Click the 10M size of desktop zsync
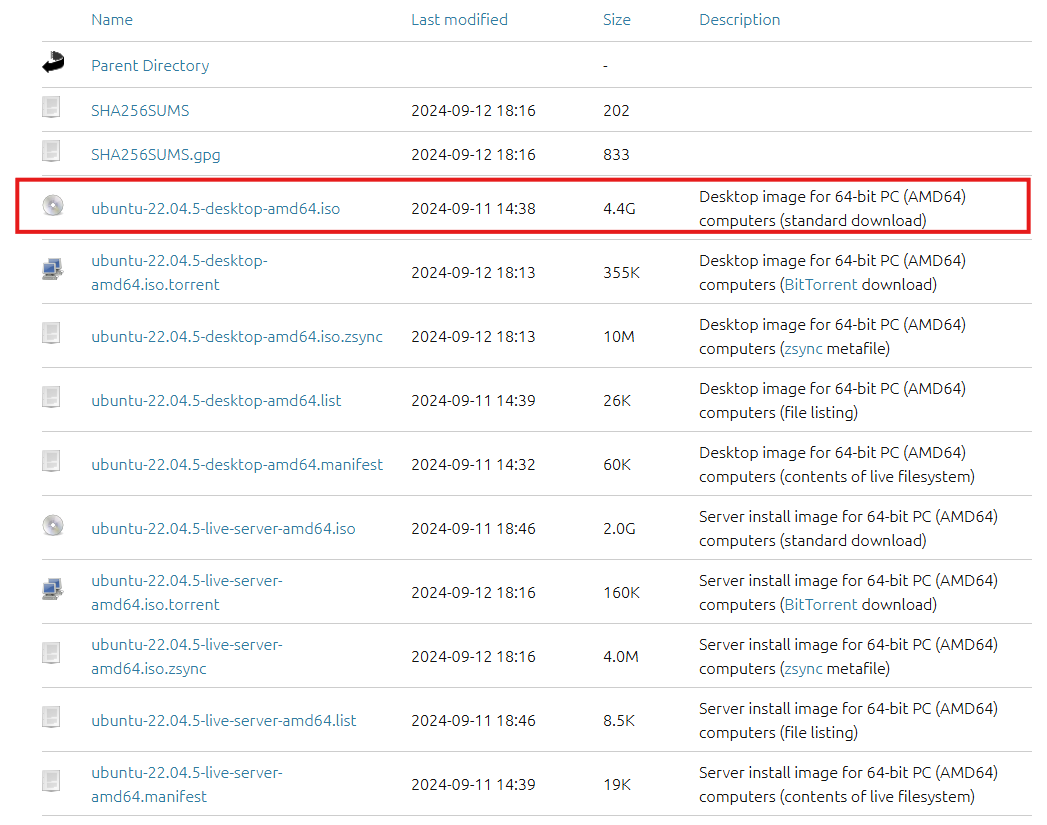The height and width of the screenshot is (825, 1047). [x=619, y=336]
